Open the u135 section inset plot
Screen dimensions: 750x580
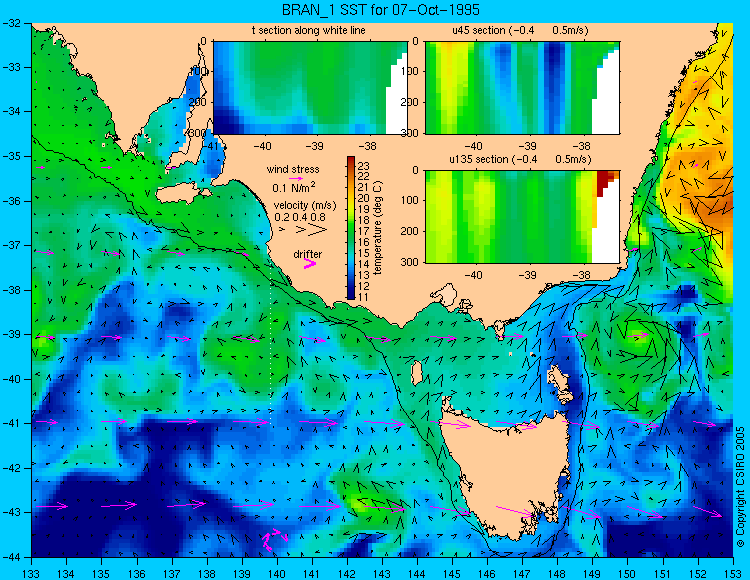(522, 217)
